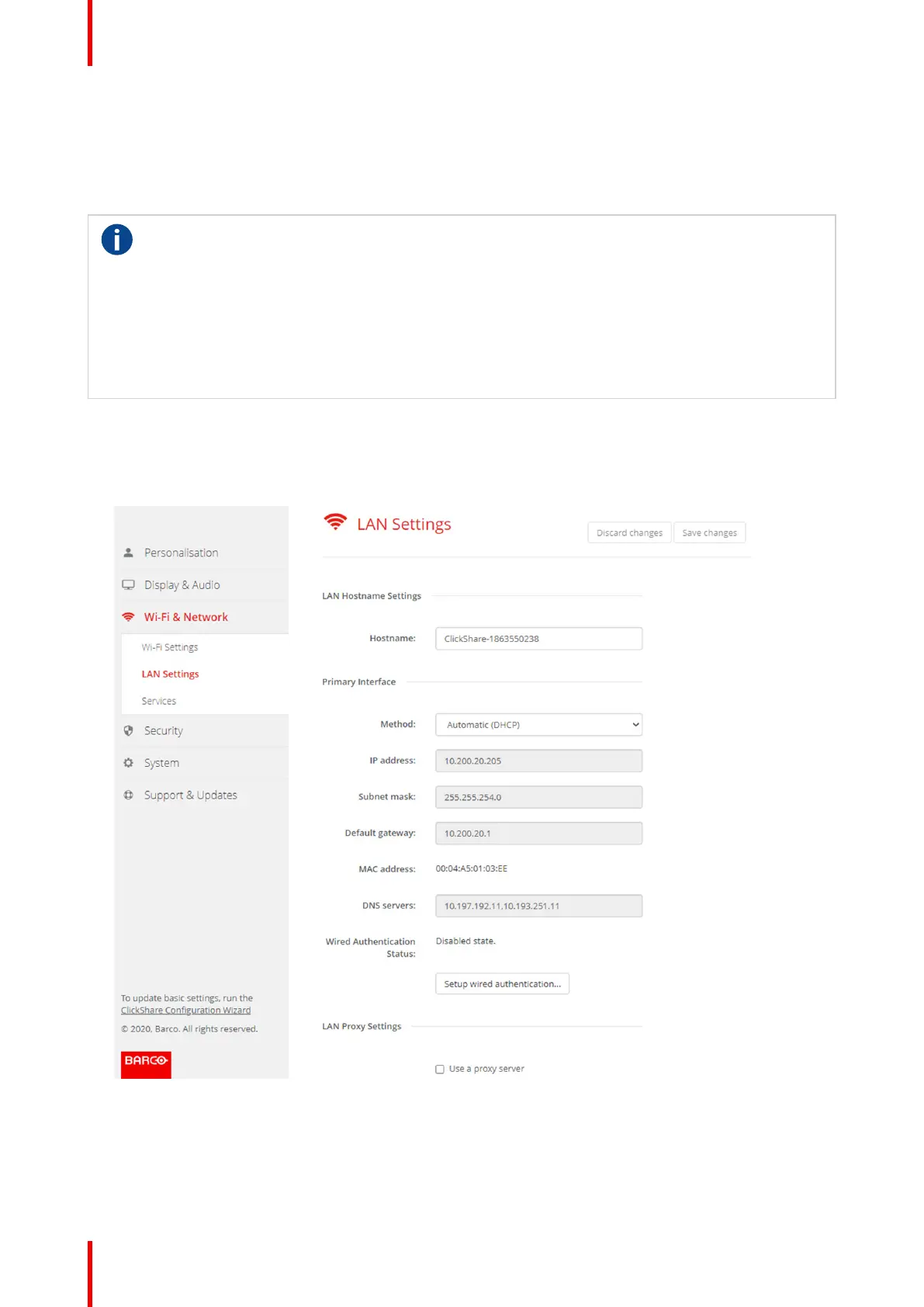Click the Display & Audio monitor icon
The image size is (924, 1307).
(128, 585)
